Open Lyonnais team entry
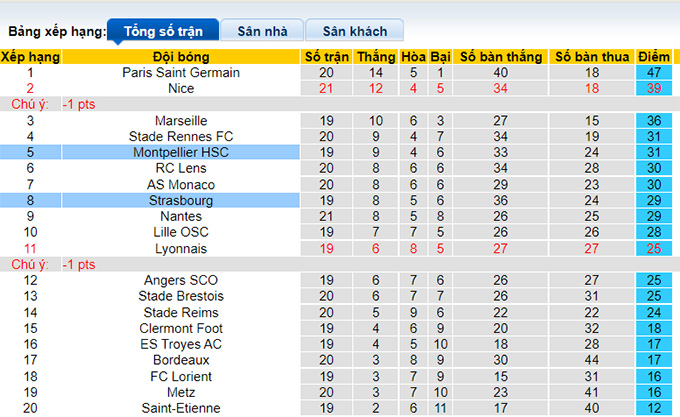This screenshot has height=417, width=680. click(x=181, y=248)
